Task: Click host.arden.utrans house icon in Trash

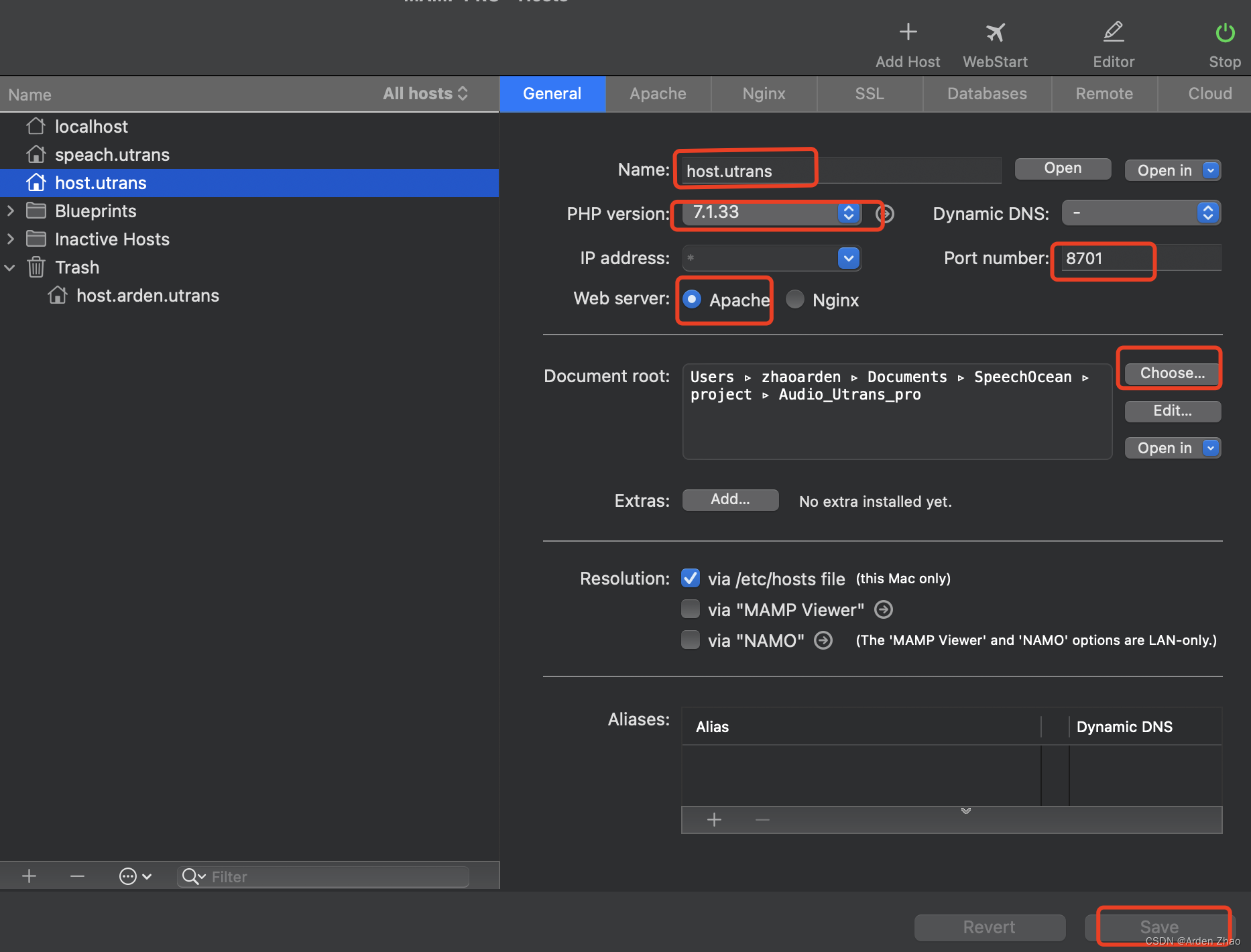Action: tap(58, 295)
